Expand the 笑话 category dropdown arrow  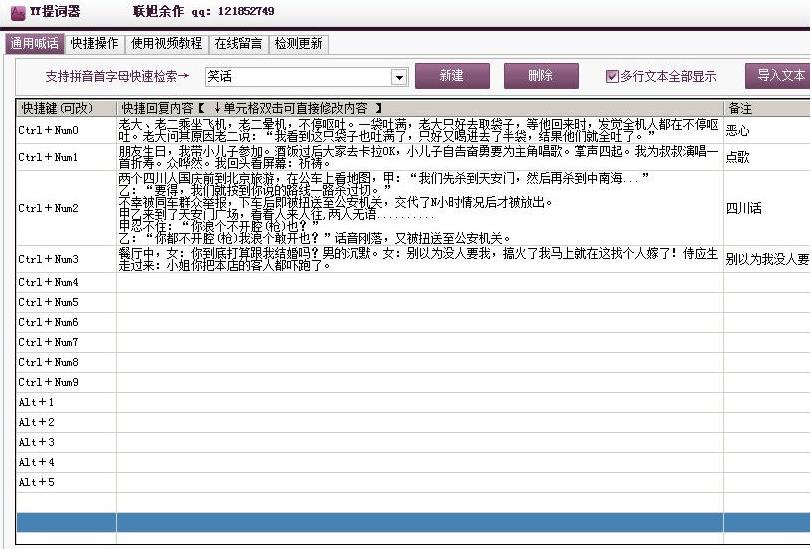(x=399, y=77)
